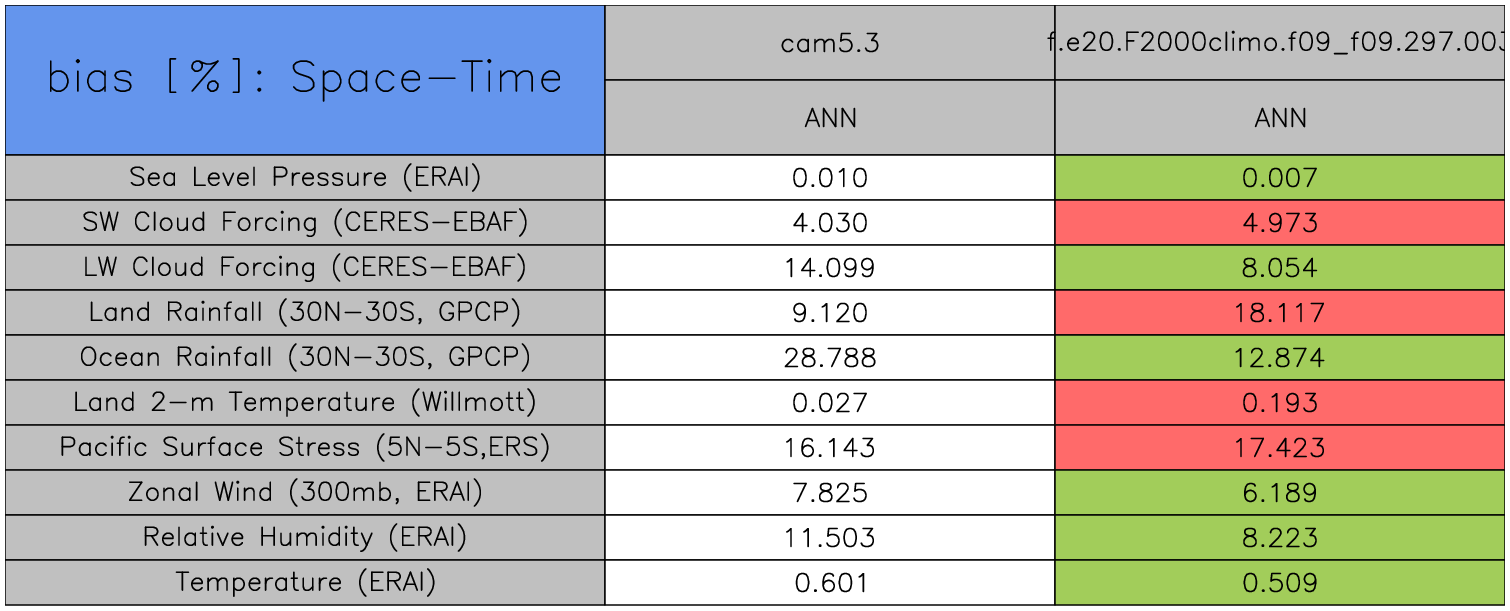Click the white cell showing 28.788
The width and height of the screenshot is (1510, 611).
[830, 358]
